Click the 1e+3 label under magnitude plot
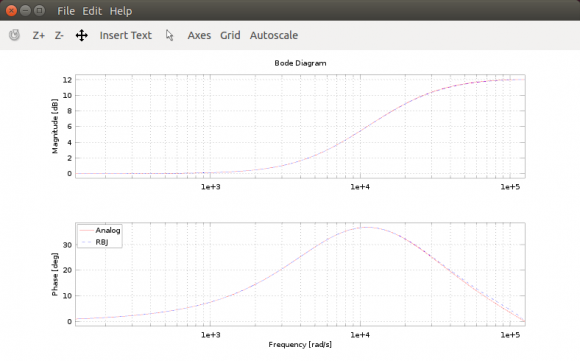 pos(210,187)
